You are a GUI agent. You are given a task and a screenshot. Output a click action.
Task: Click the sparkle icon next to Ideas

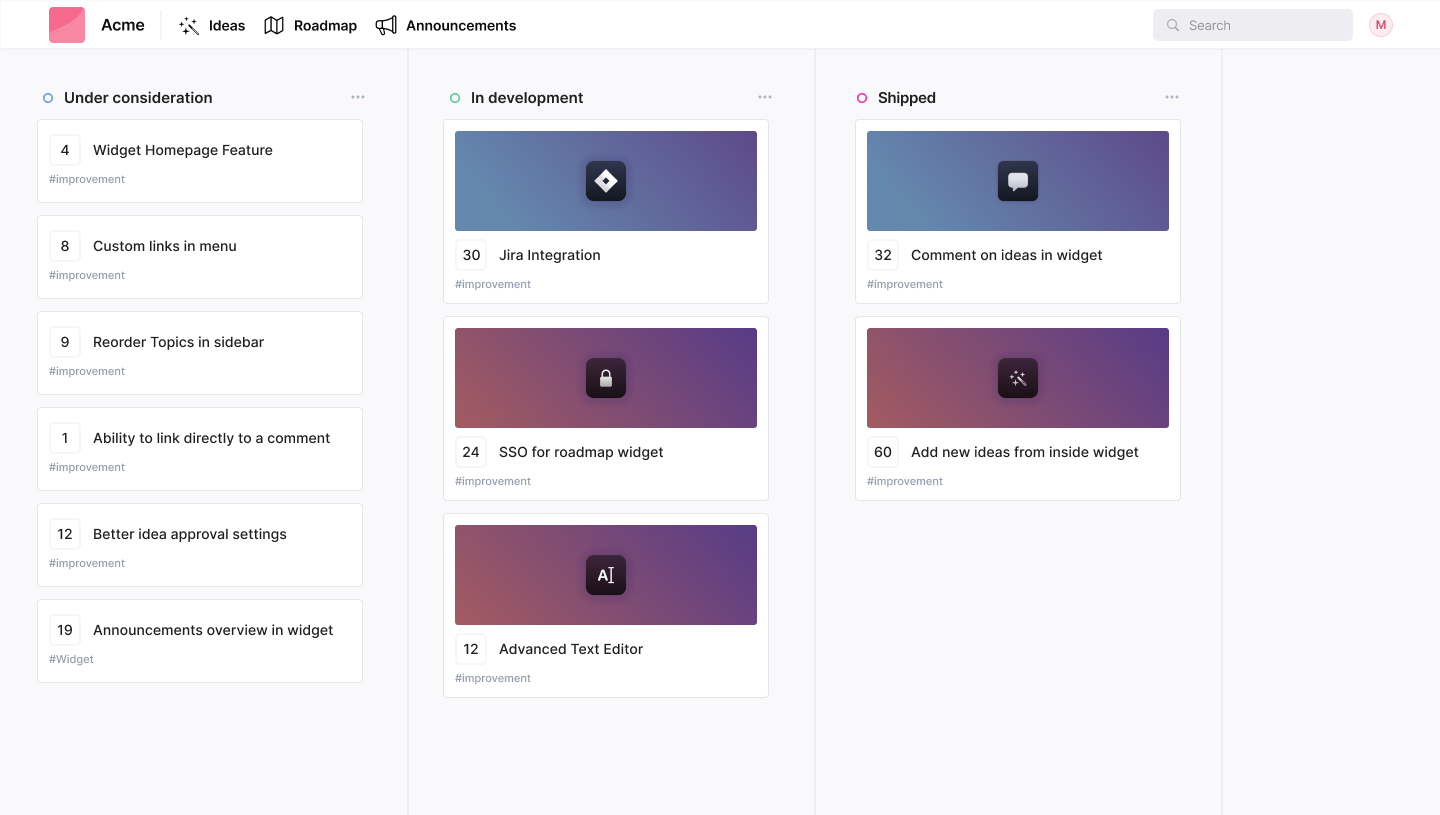coord(188,25)
